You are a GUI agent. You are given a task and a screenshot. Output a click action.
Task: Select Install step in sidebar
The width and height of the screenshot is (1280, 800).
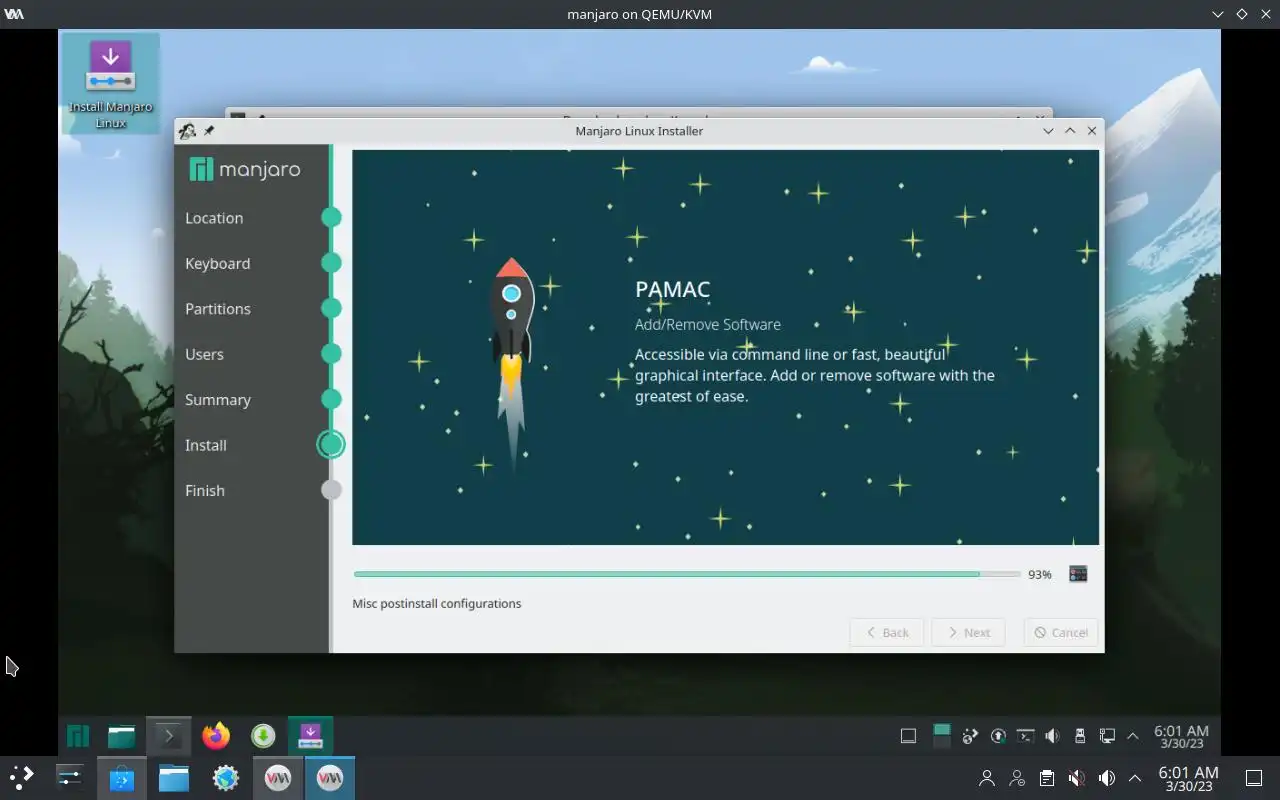point(205,445)
